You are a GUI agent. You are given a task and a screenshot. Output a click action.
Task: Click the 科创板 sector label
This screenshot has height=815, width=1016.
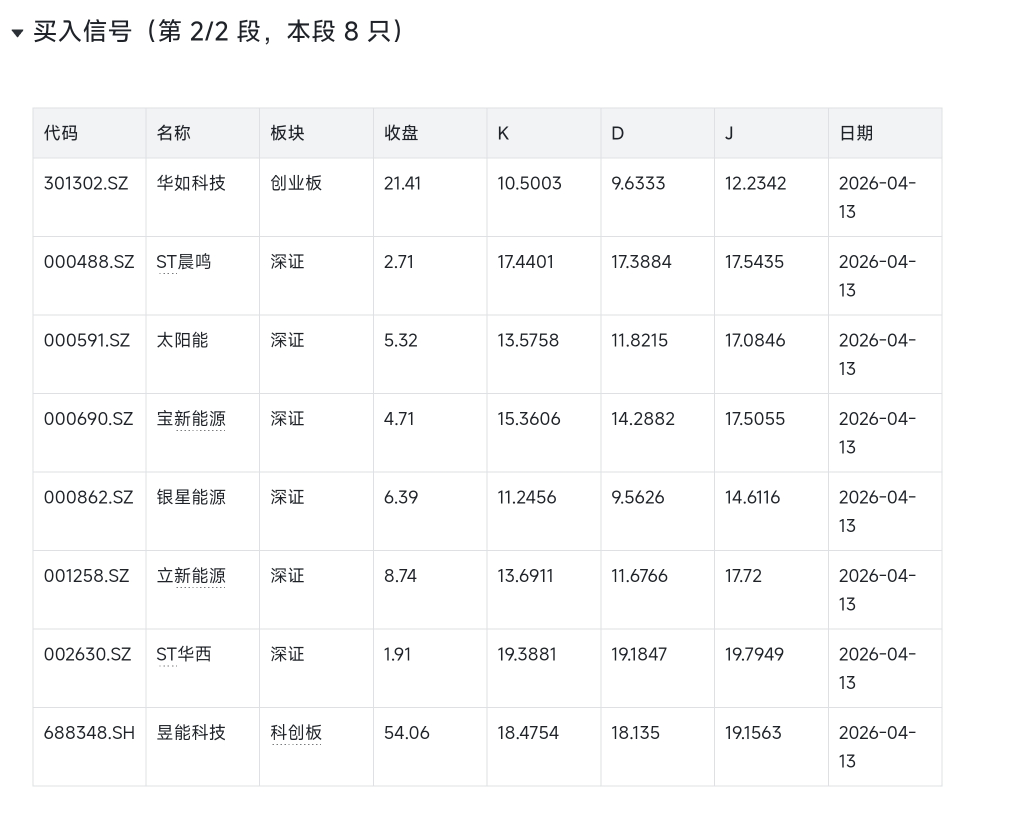click(x=296, y=733)
